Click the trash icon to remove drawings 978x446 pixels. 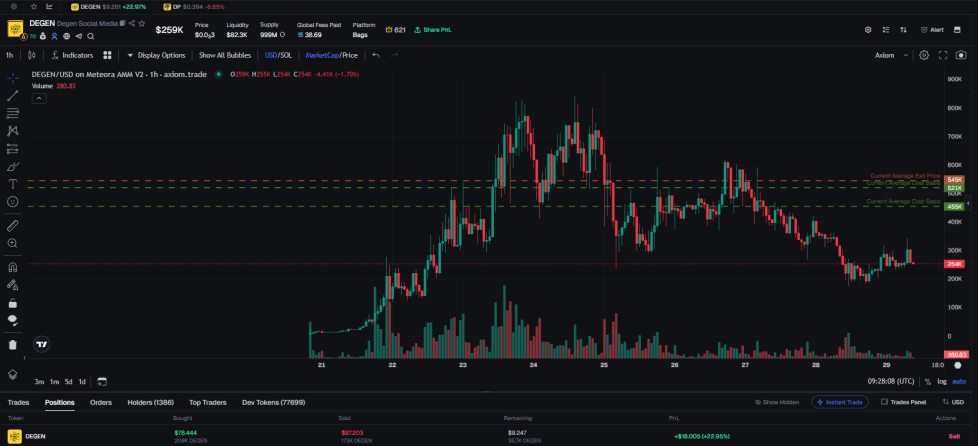(x=13, y=344)
